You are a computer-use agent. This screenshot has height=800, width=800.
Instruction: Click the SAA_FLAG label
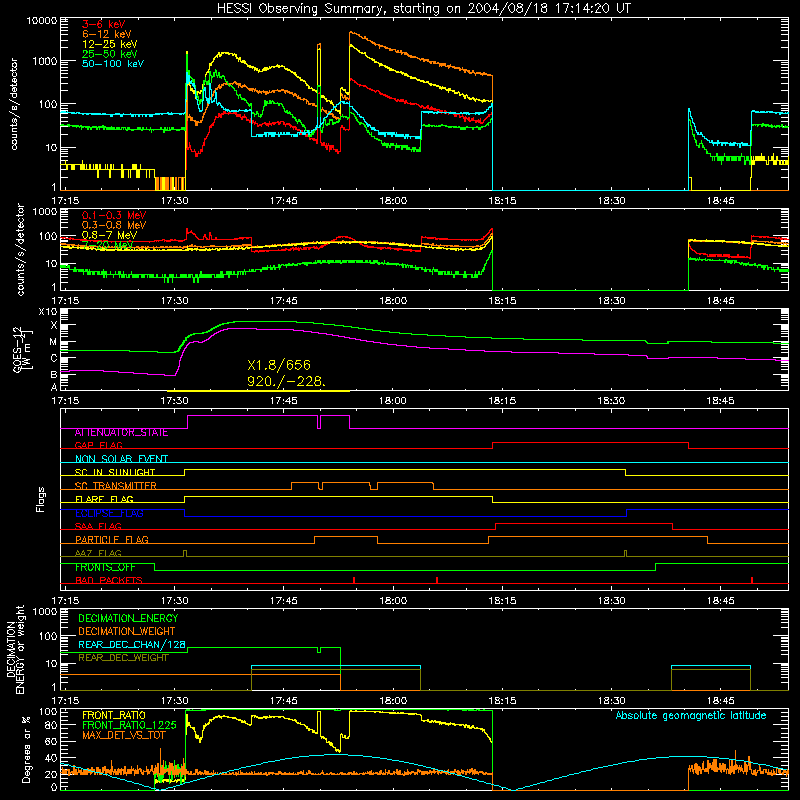[x=98, y=526]
